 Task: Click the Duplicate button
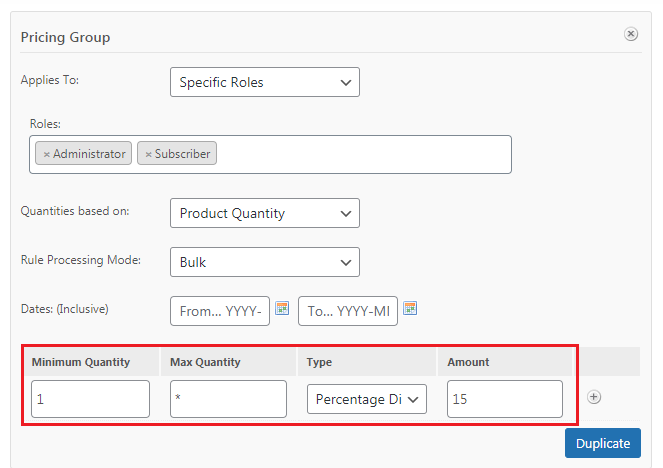click(x=603, y=443)
